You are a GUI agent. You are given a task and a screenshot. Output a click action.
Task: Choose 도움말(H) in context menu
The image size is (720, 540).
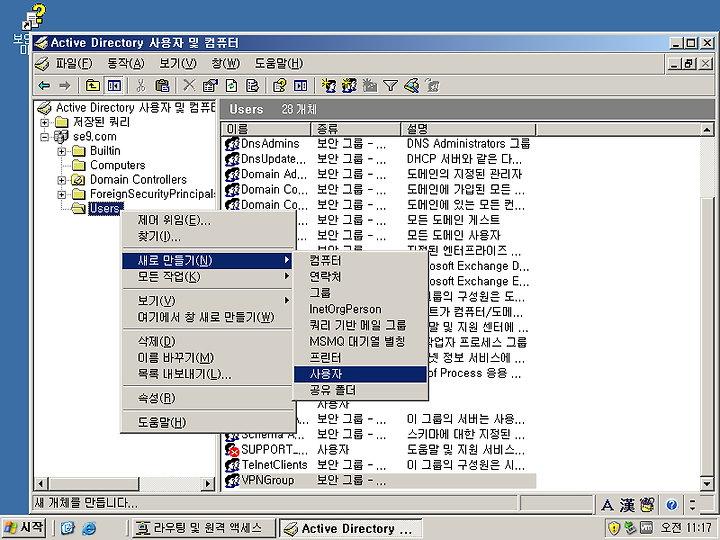coord(207,422)
